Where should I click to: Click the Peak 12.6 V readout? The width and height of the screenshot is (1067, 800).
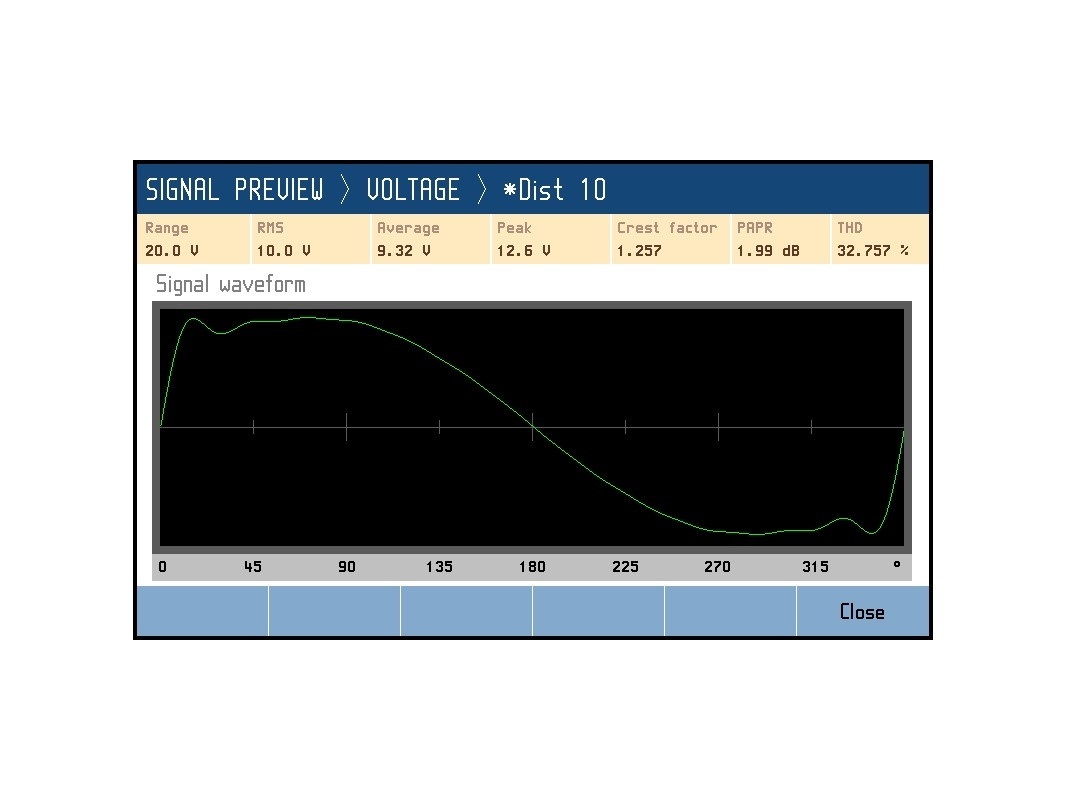pos(550,239)
